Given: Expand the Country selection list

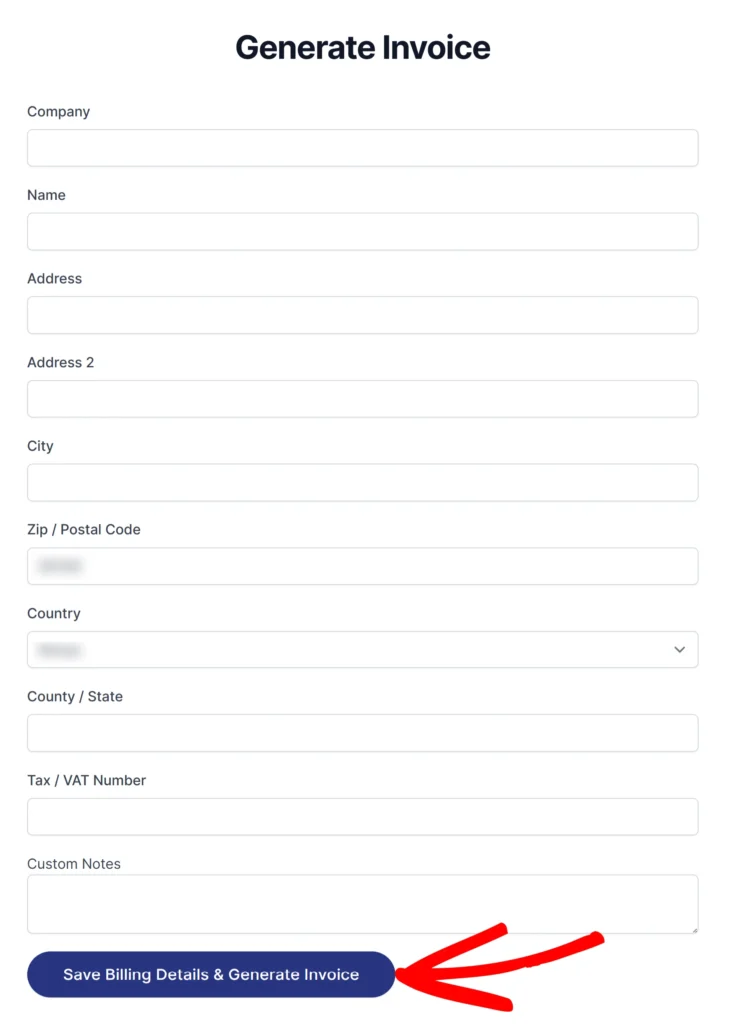Looking at the screenshot, I should coord(363,649).
